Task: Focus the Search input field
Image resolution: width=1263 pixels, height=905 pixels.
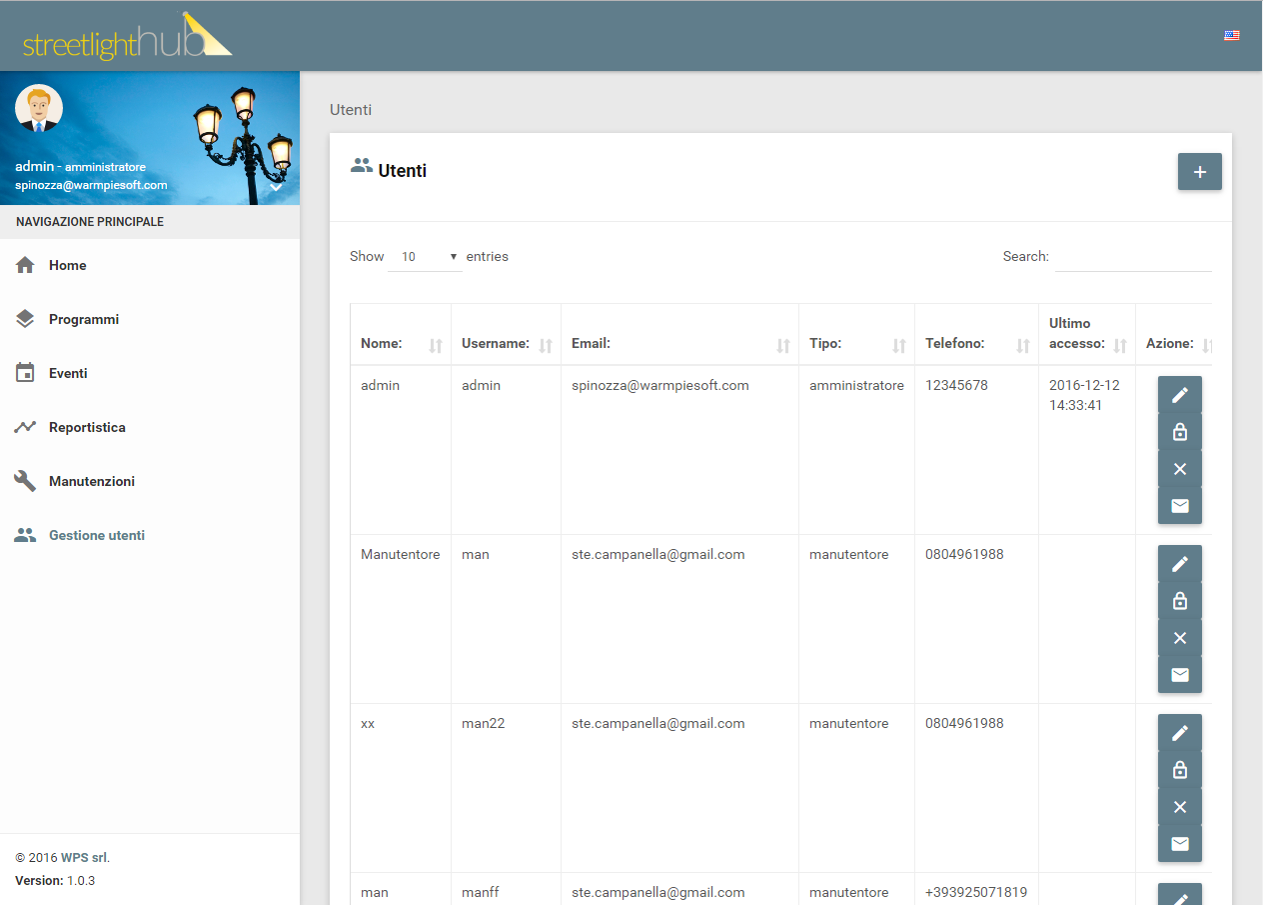Action: pyautogui.click(x=1133, y=257)
